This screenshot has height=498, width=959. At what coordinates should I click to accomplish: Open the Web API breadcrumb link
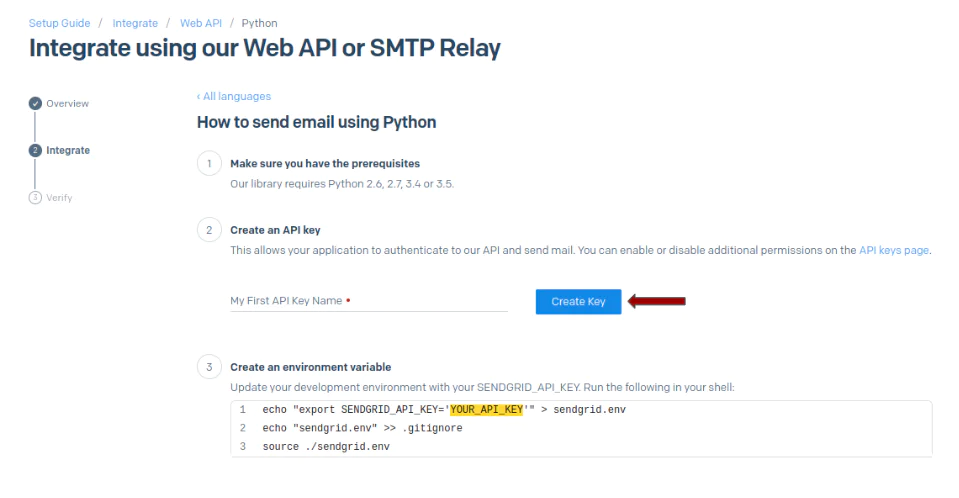click(201, 23)
